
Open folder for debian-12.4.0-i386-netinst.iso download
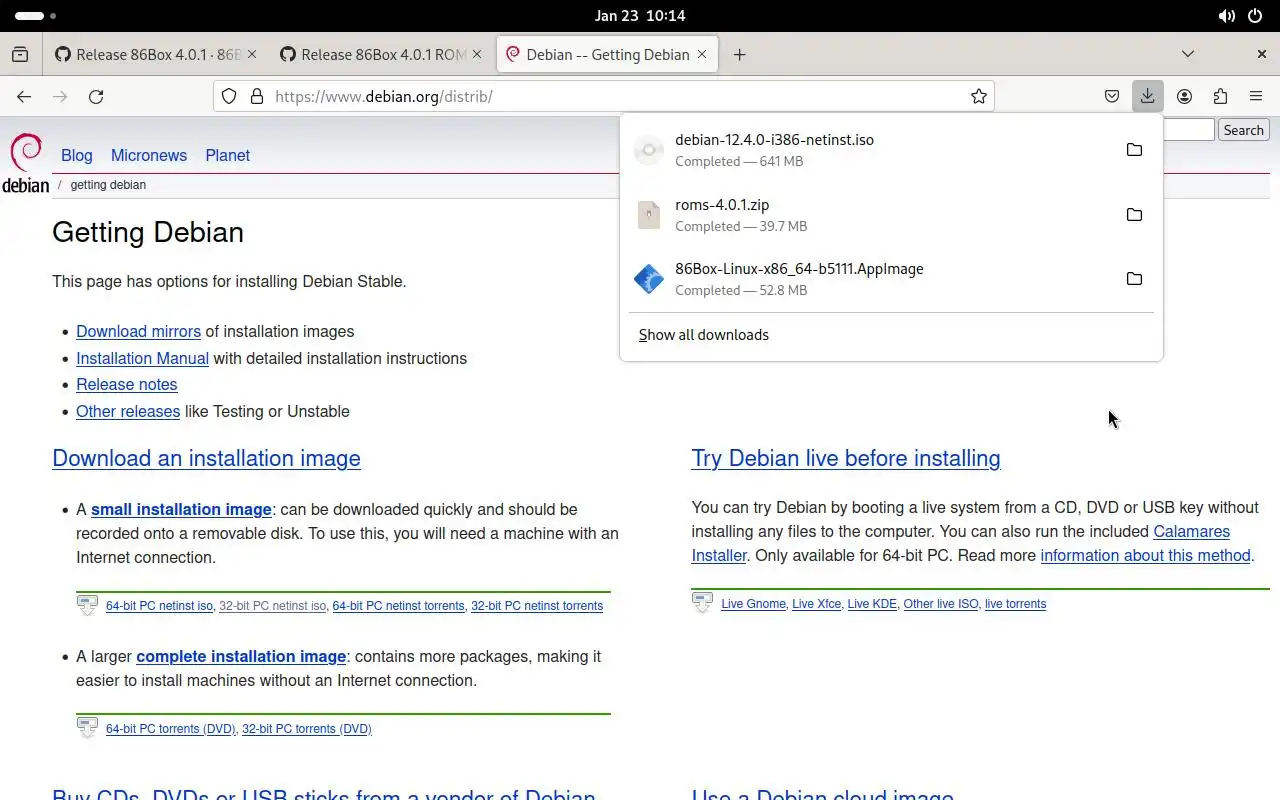(x=1134, y=150)
